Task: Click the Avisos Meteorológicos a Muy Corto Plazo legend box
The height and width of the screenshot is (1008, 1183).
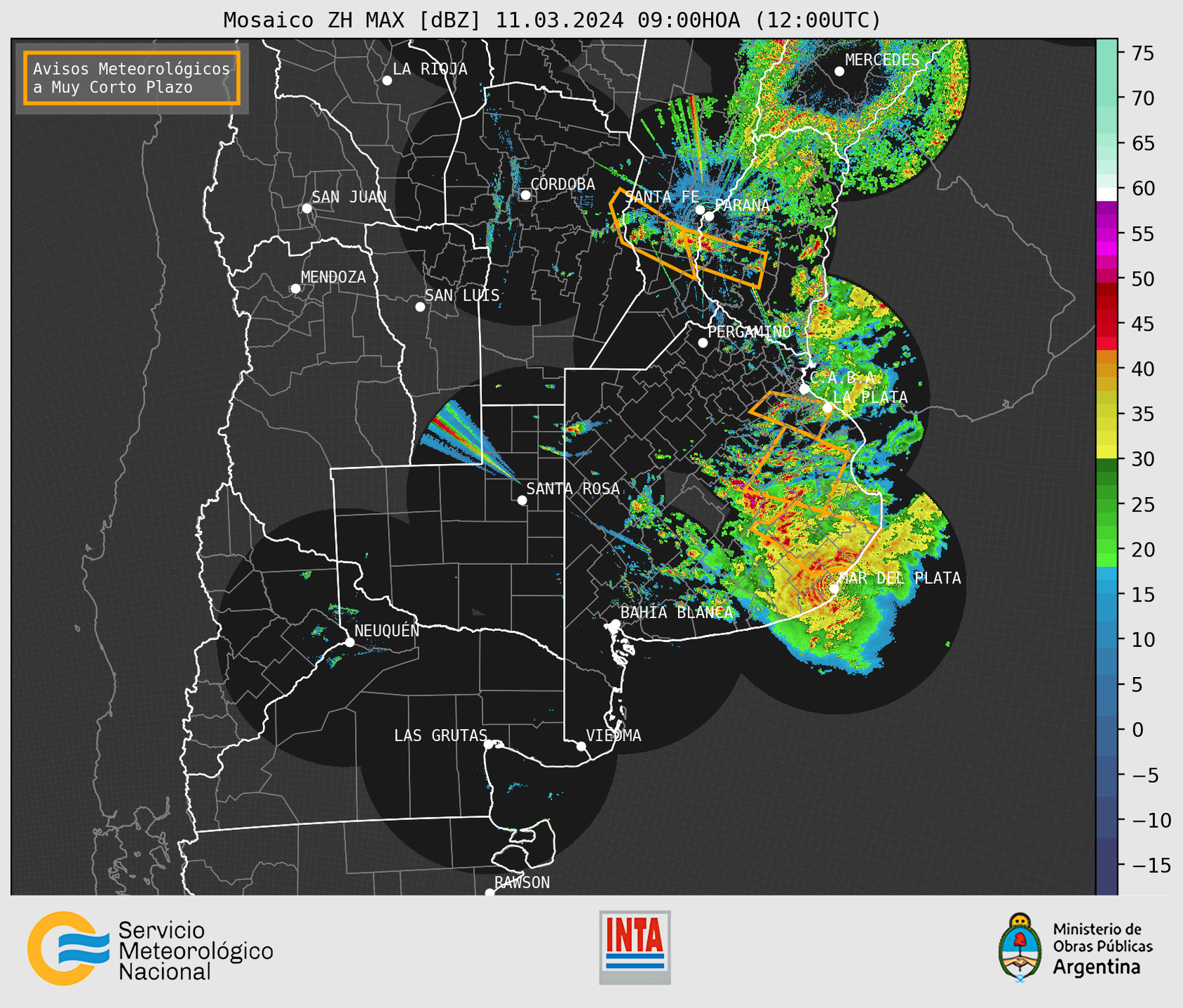Action: [x=132, y=78]
